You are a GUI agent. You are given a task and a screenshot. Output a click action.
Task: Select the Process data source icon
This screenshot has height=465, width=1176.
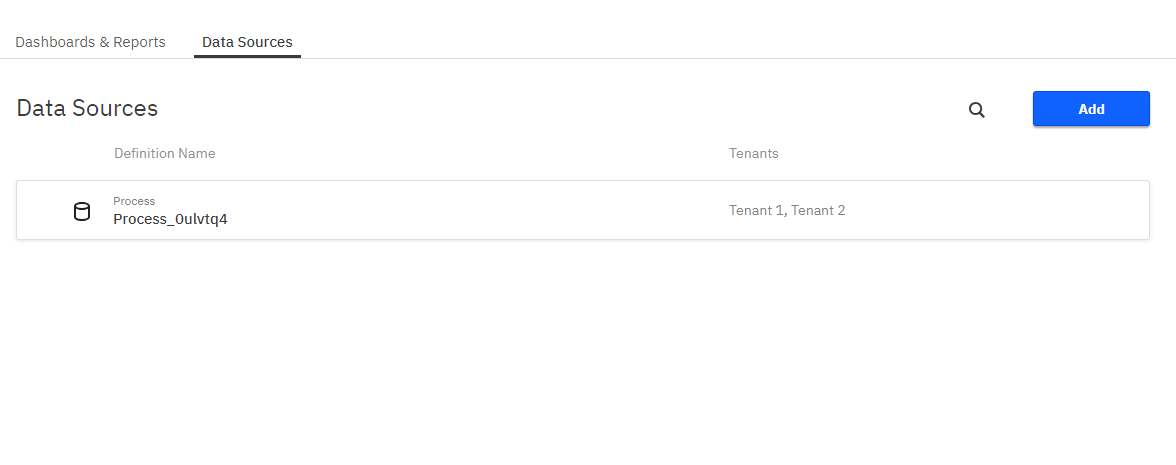82,211
